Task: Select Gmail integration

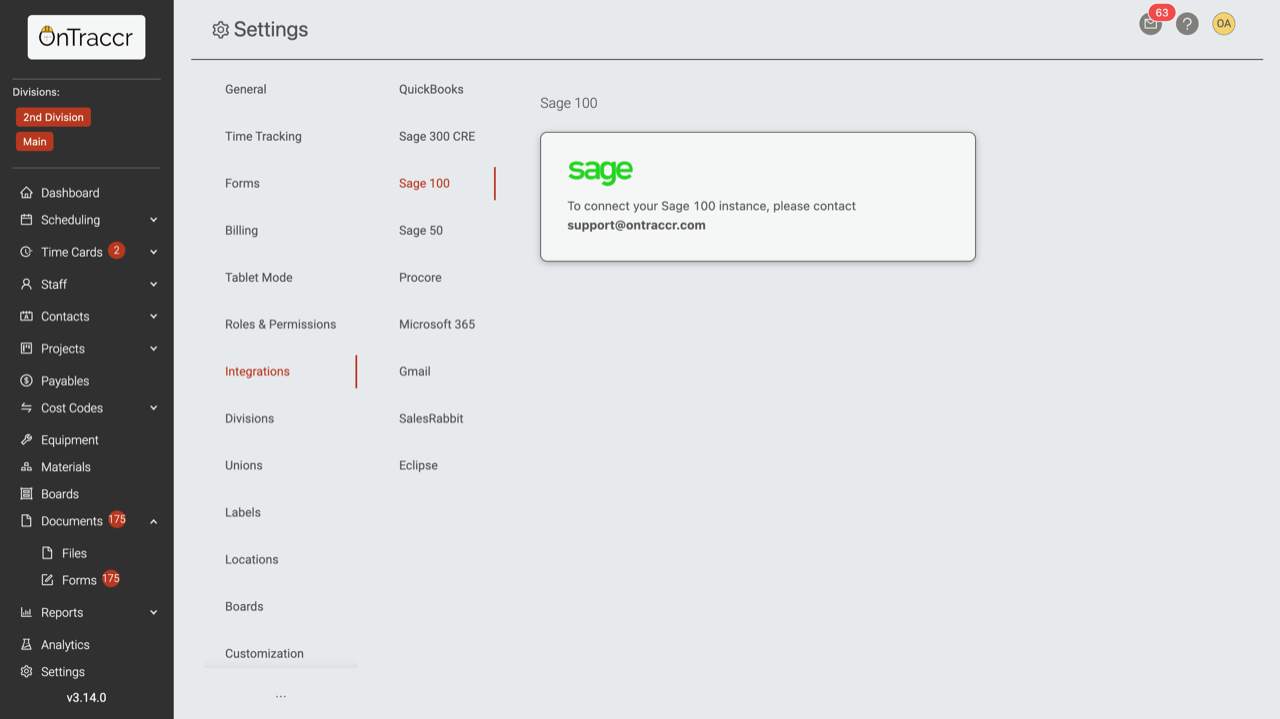Action: tap(415, 371)
